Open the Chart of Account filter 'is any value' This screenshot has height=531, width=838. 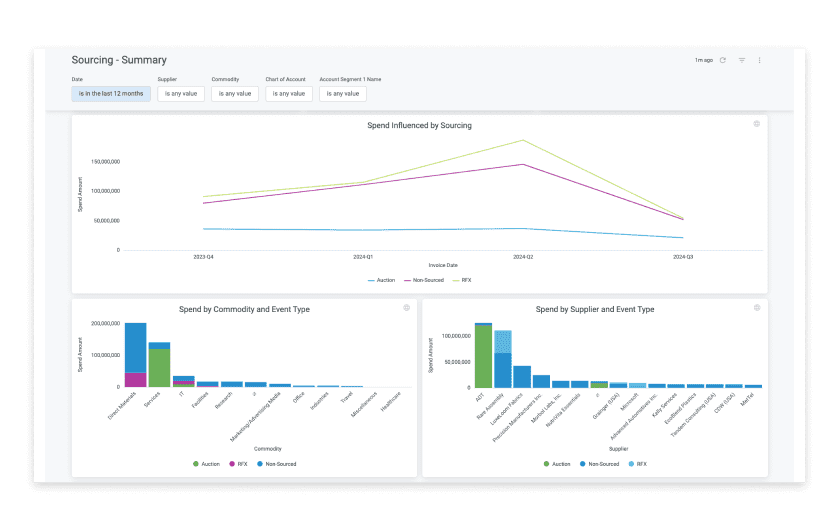pos(289,93)
